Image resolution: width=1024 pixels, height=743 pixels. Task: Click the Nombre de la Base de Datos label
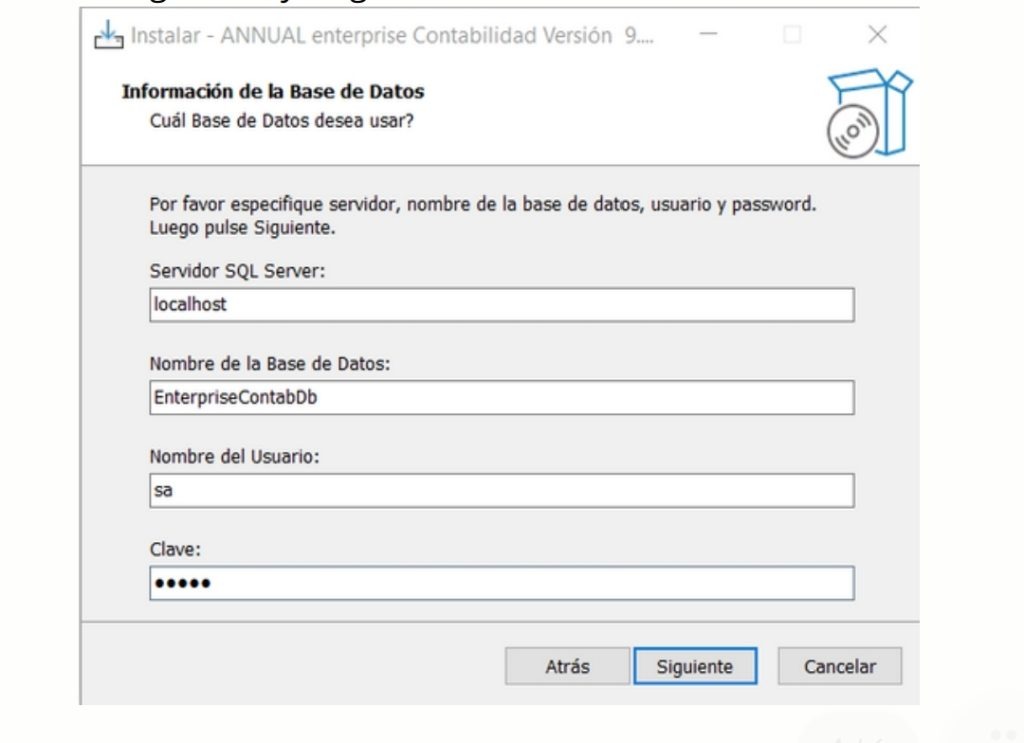coord(269,364)
